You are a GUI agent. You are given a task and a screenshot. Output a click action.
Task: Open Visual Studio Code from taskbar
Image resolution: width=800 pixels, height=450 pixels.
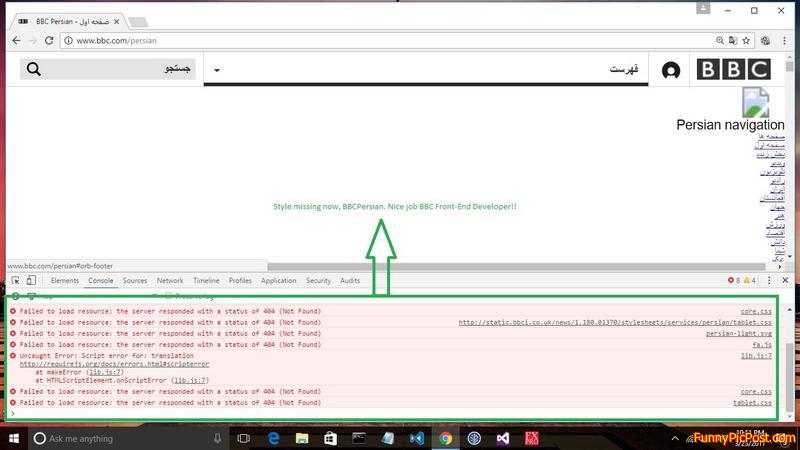pyautogui.click(x=417, y=438)
